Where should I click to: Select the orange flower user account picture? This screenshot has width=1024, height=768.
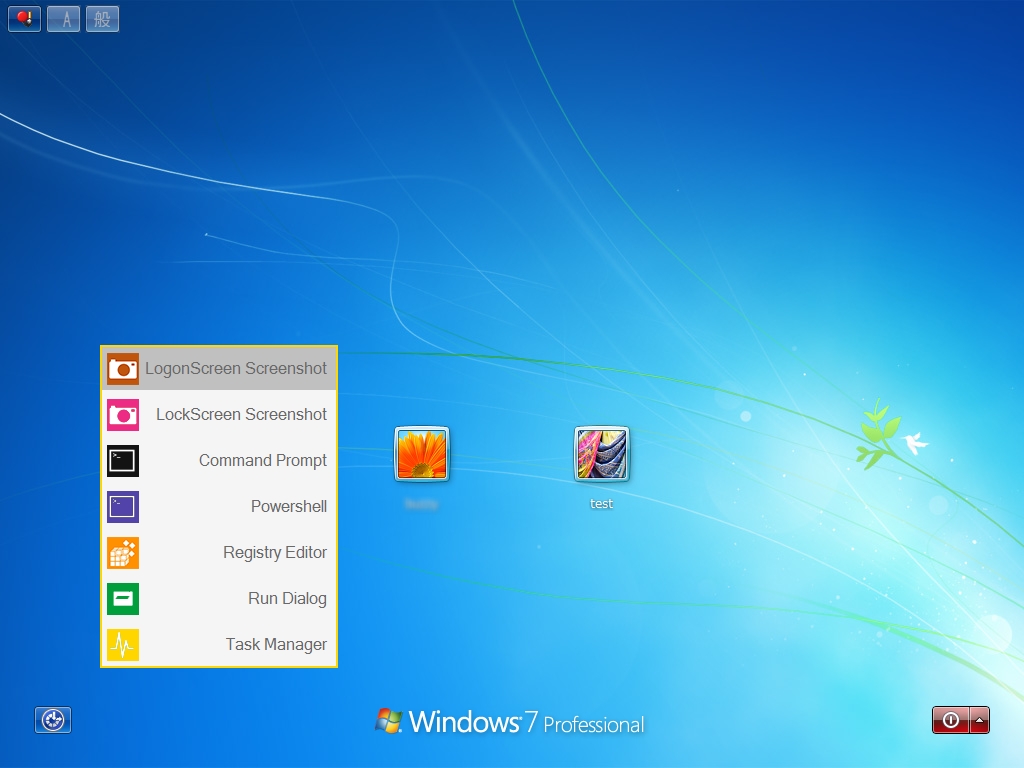422,454
